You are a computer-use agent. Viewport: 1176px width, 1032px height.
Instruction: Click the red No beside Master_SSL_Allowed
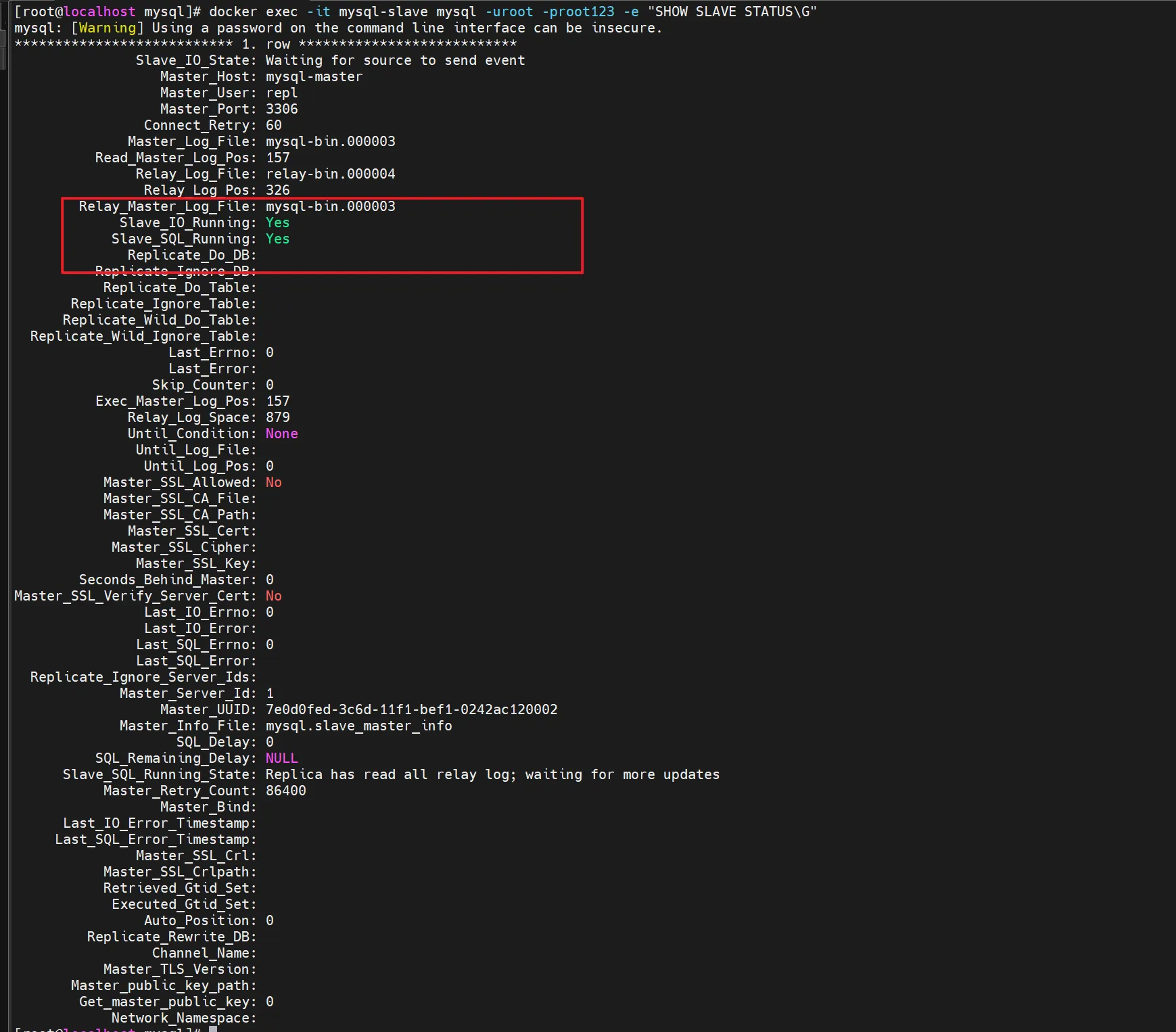point(273,482)
